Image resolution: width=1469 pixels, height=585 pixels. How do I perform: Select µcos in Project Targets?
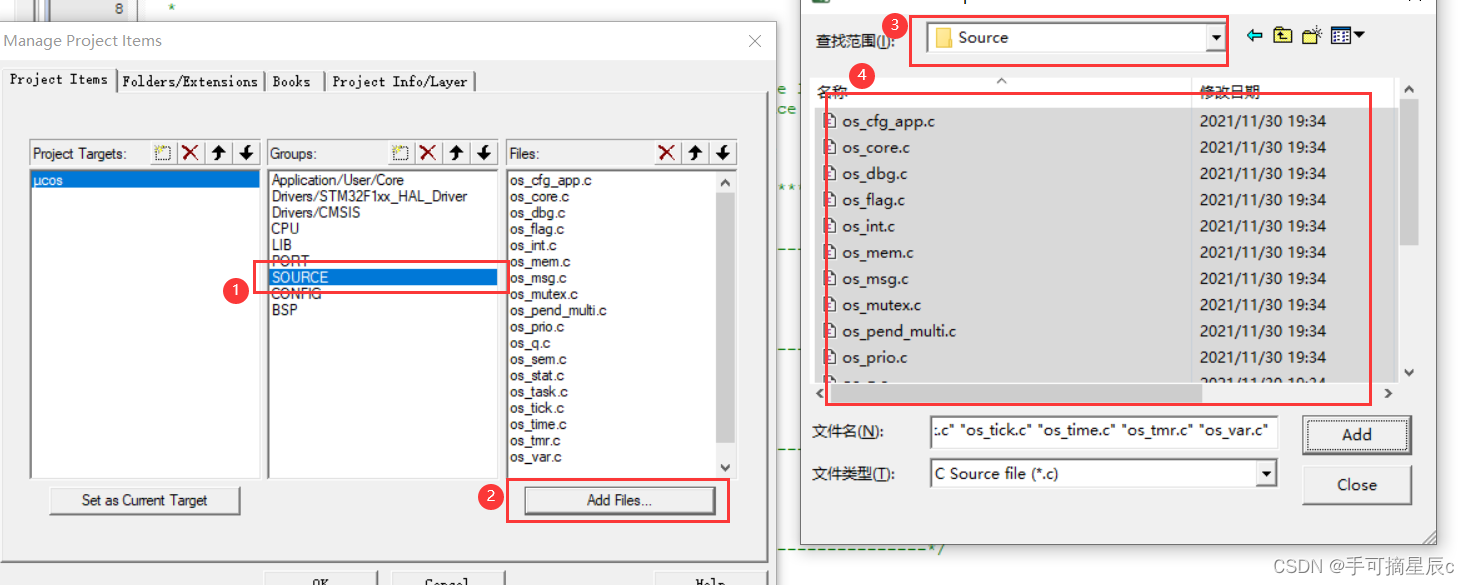[145, 181]
